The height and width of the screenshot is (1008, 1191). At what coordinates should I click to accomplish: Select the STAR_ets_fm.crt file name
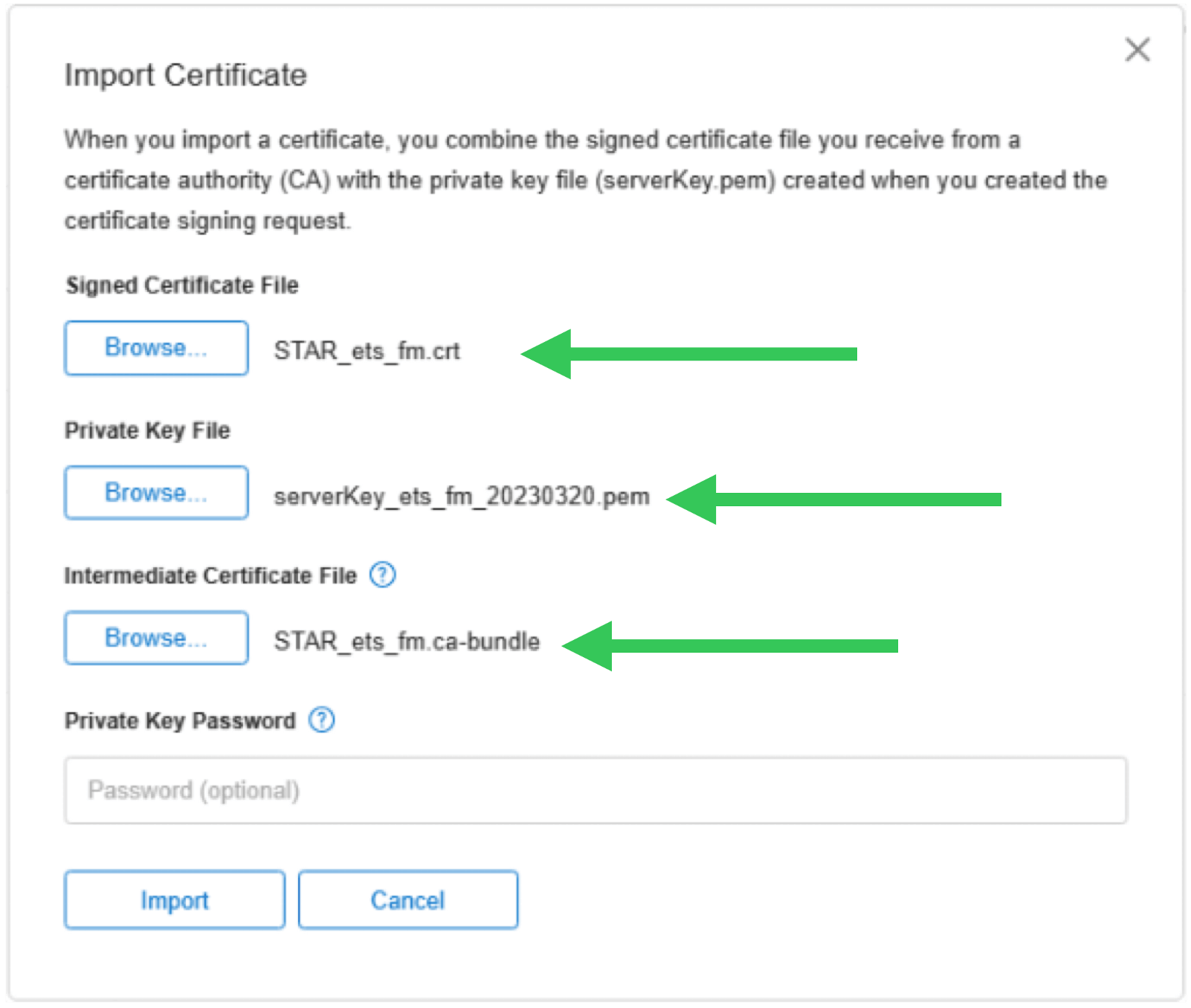[367, 351]
